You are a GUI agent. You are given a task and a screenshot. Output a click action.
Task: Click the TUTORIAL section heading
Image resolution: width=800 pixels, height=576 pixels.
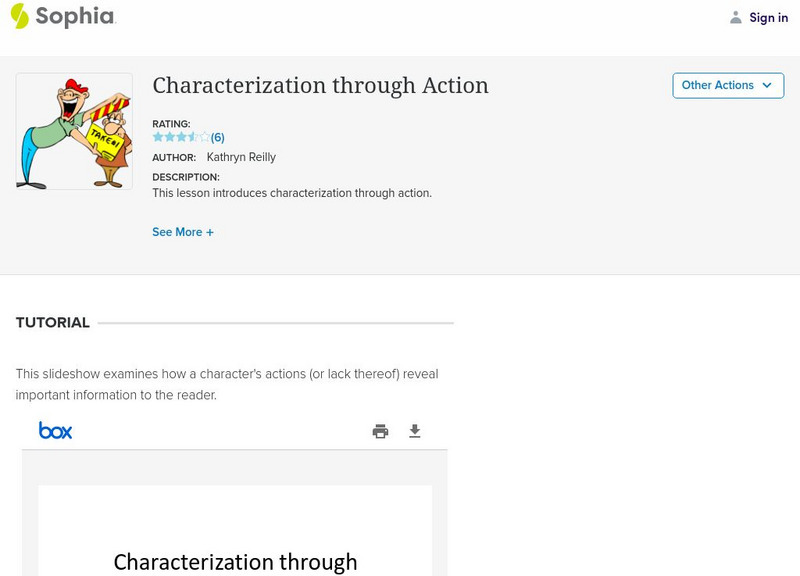53,323
